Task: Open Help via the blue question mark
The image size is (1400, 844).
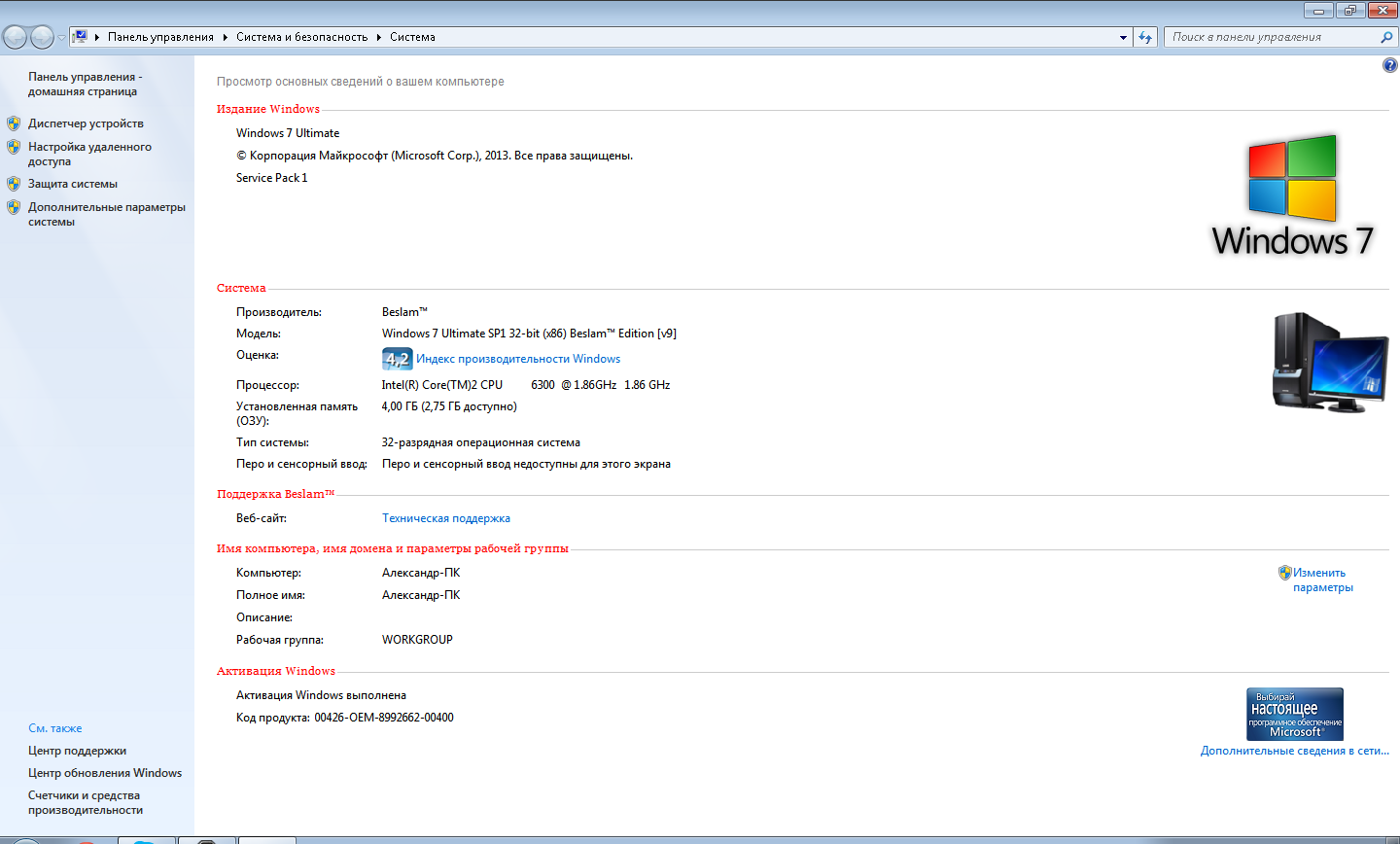Action: pos(1389,65)
